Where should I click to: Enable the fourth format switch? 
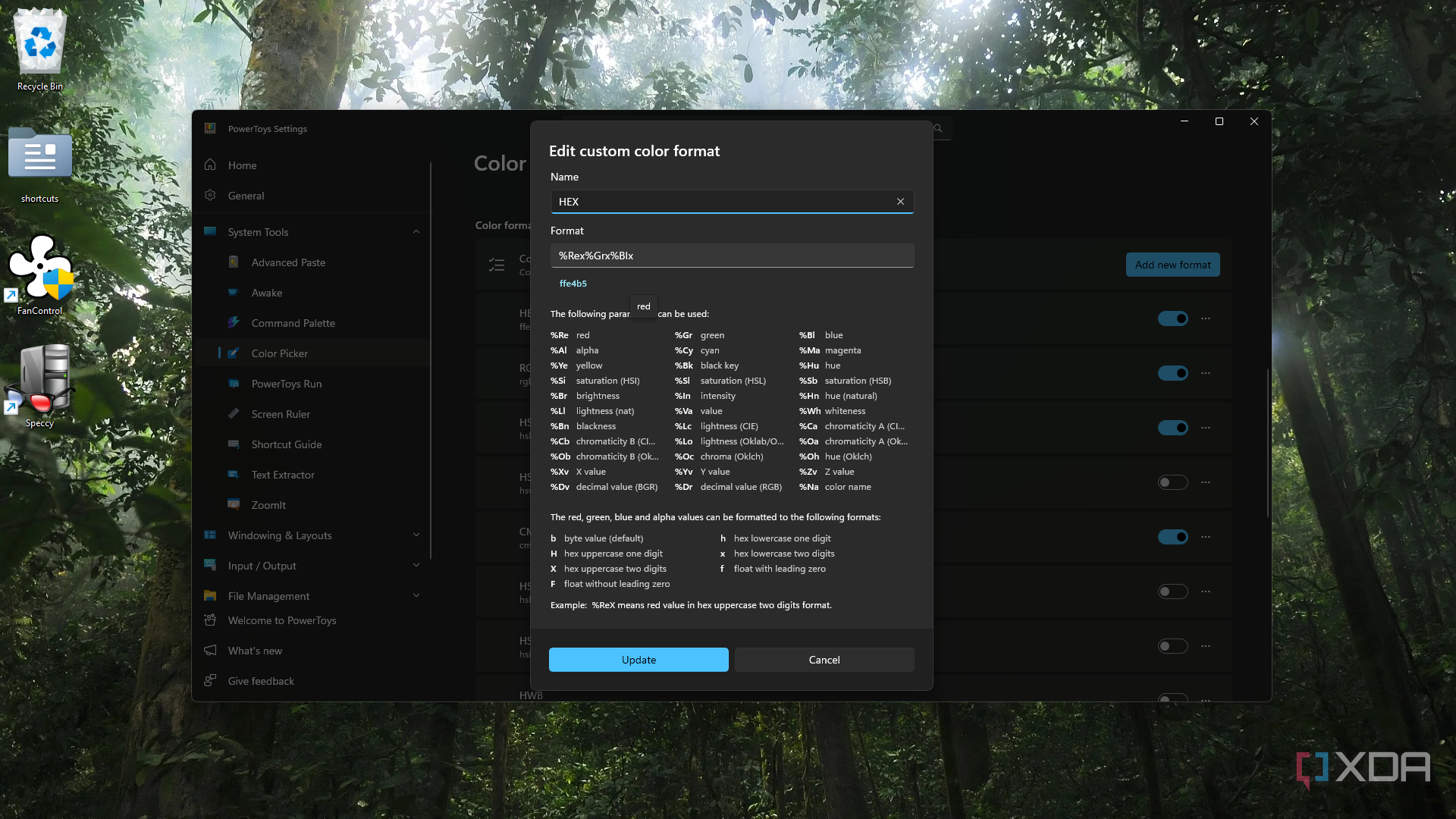(1172, 482)
